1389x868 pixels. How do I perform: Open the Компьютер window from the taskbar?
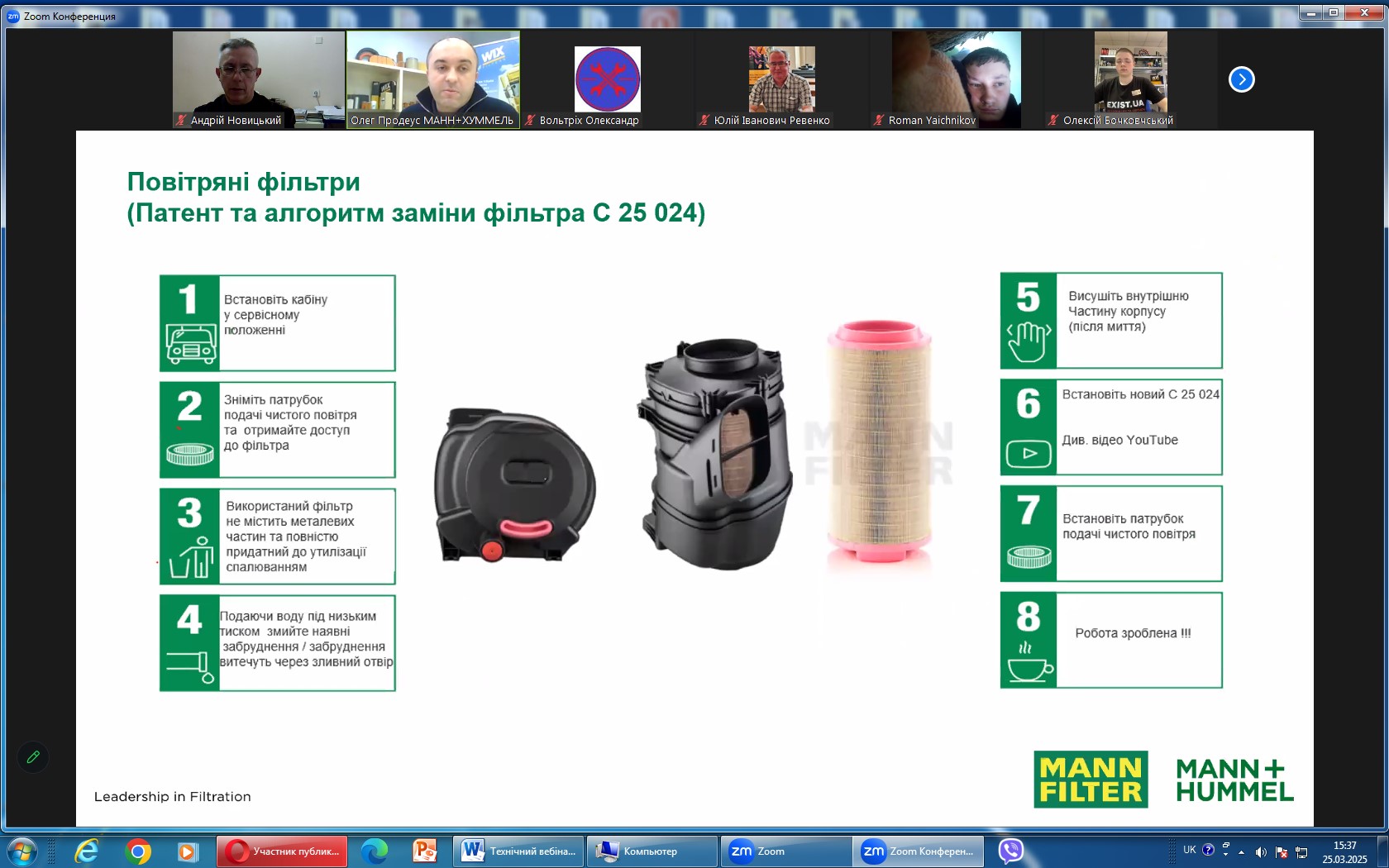(652, 851)
